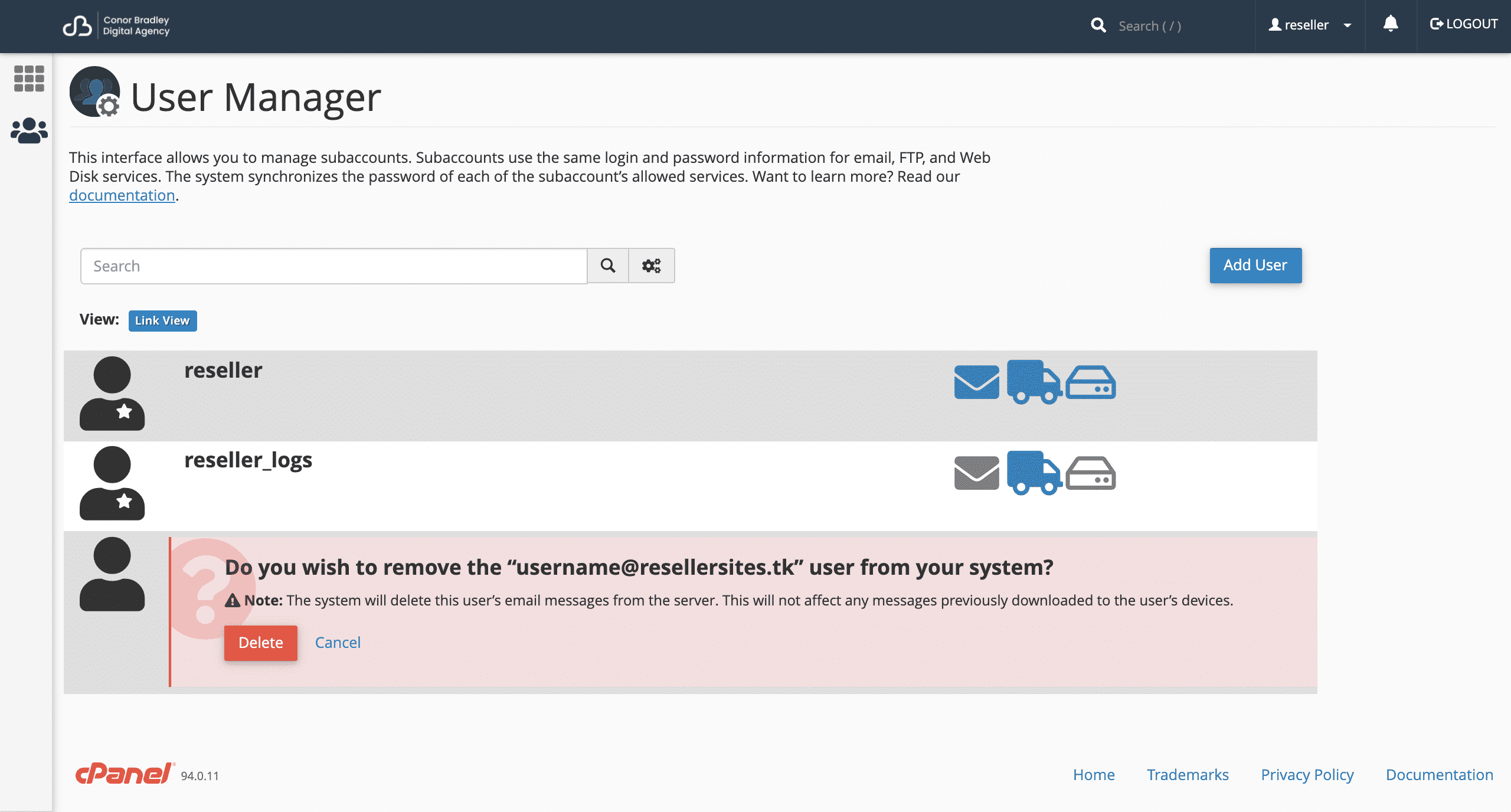
Task: Select the reseller user name
Action: point(223,370)
